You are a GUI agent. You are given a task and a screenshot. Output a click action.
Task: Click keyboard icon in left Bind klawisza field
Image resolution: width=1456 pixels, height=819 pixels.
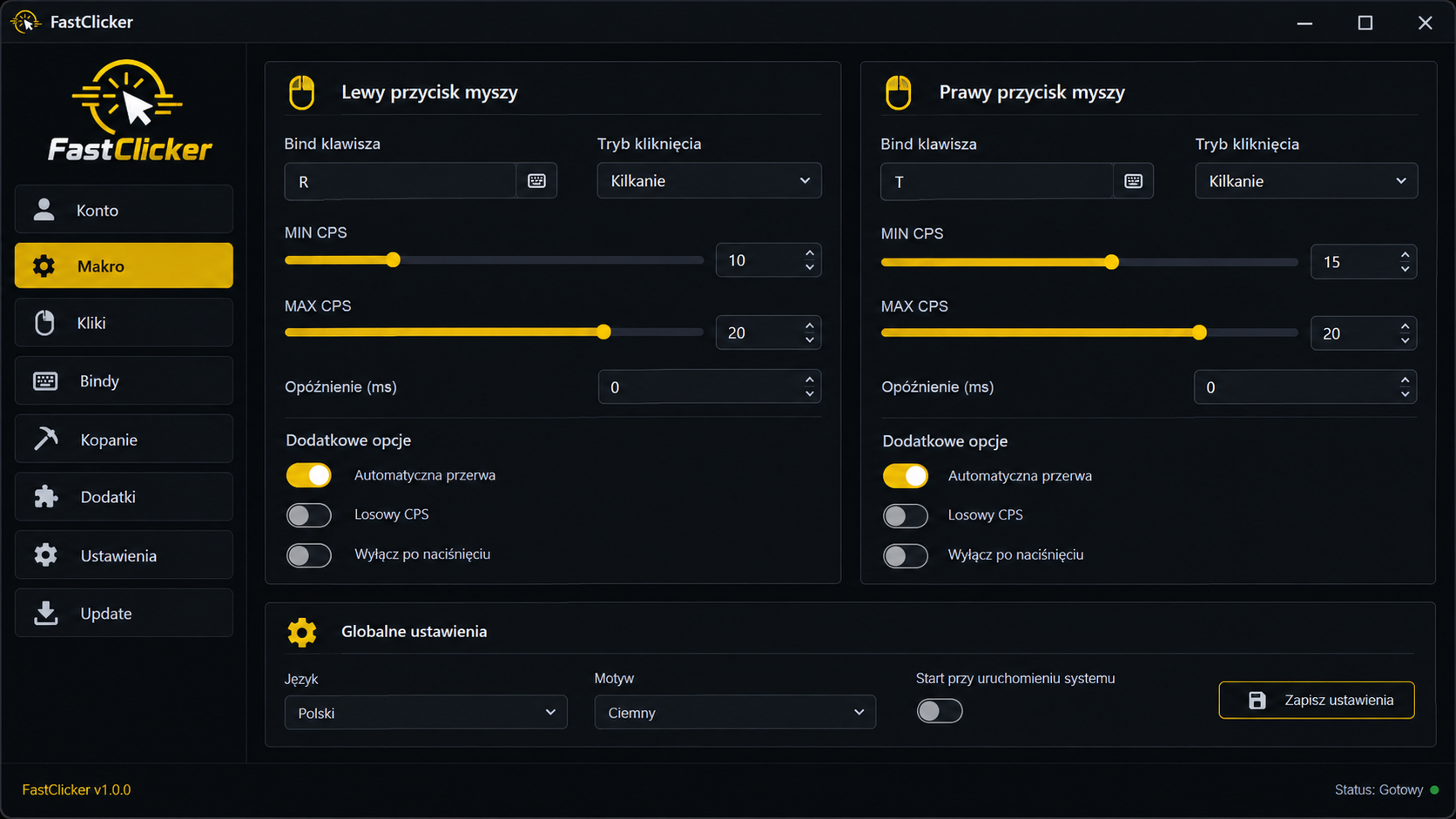pyautogui.click(x=536, y=181)
